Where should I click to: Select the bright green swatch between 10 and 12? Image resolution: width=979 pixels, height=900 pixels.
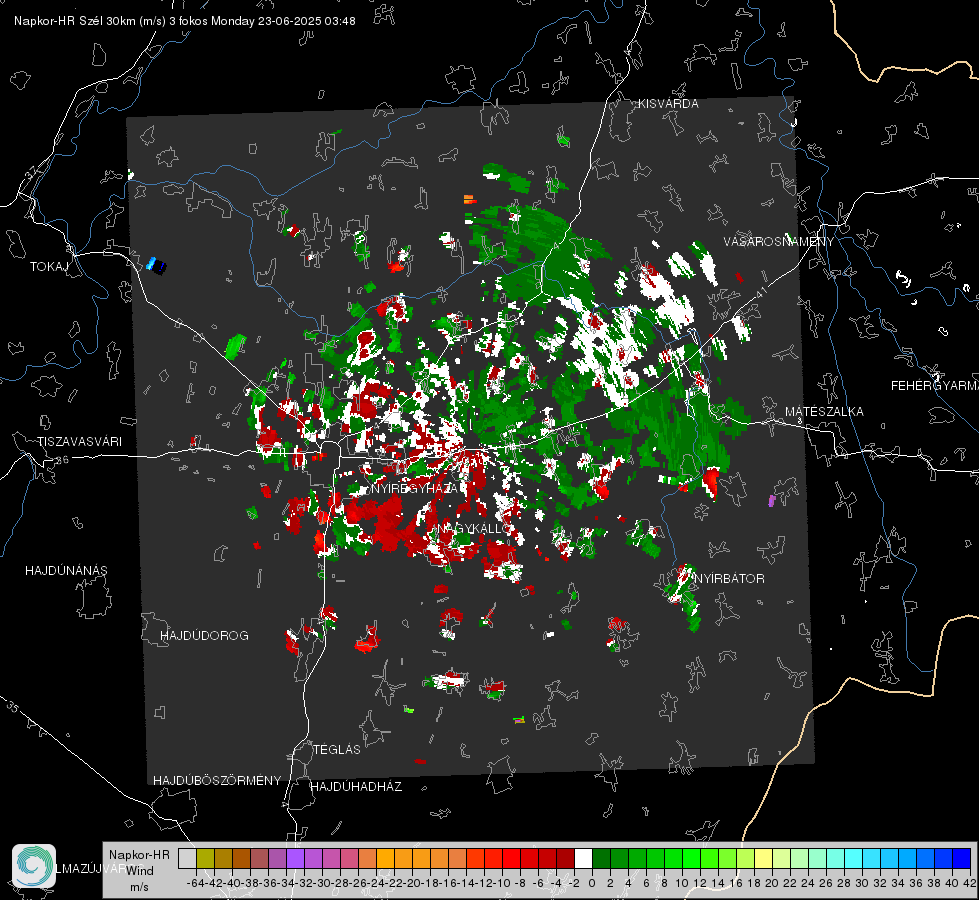(691, 858)
